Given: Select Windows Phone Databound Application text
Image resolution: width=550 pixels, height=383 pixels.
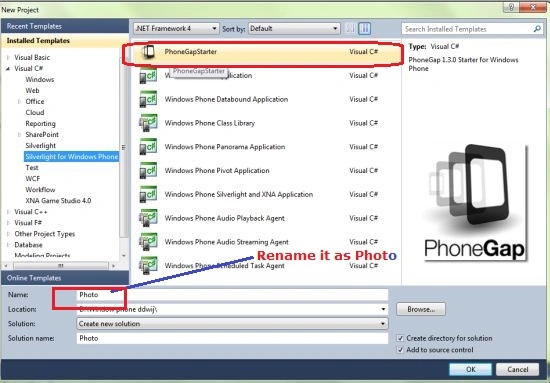Looking at the screenshot, I should coord(226,100).
